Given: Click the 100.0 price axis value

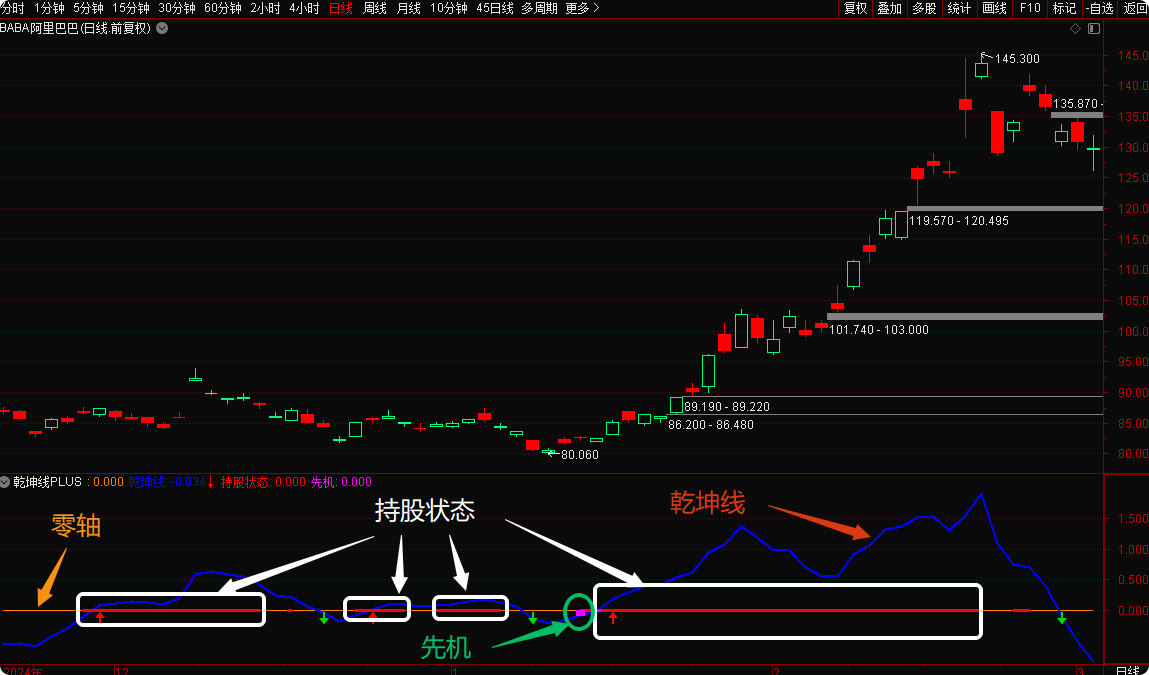Looking at the screenshot, I should click(x=1133, y=331).
